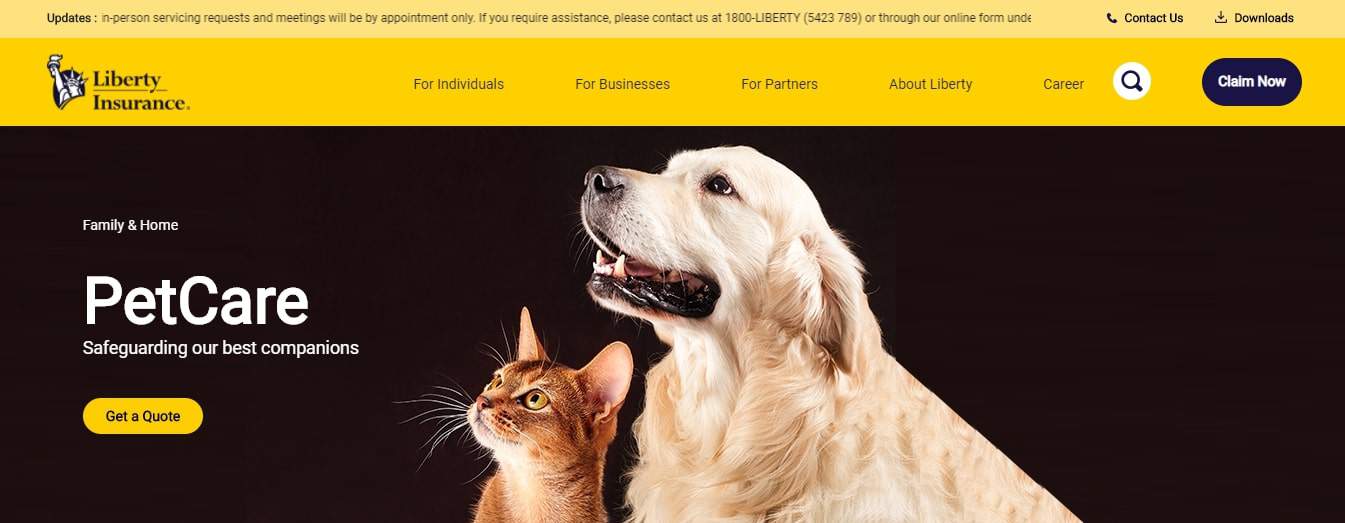Screen dimensions: 1345x523
Task: Open the For Individuals menu
Action: (459, 84)
